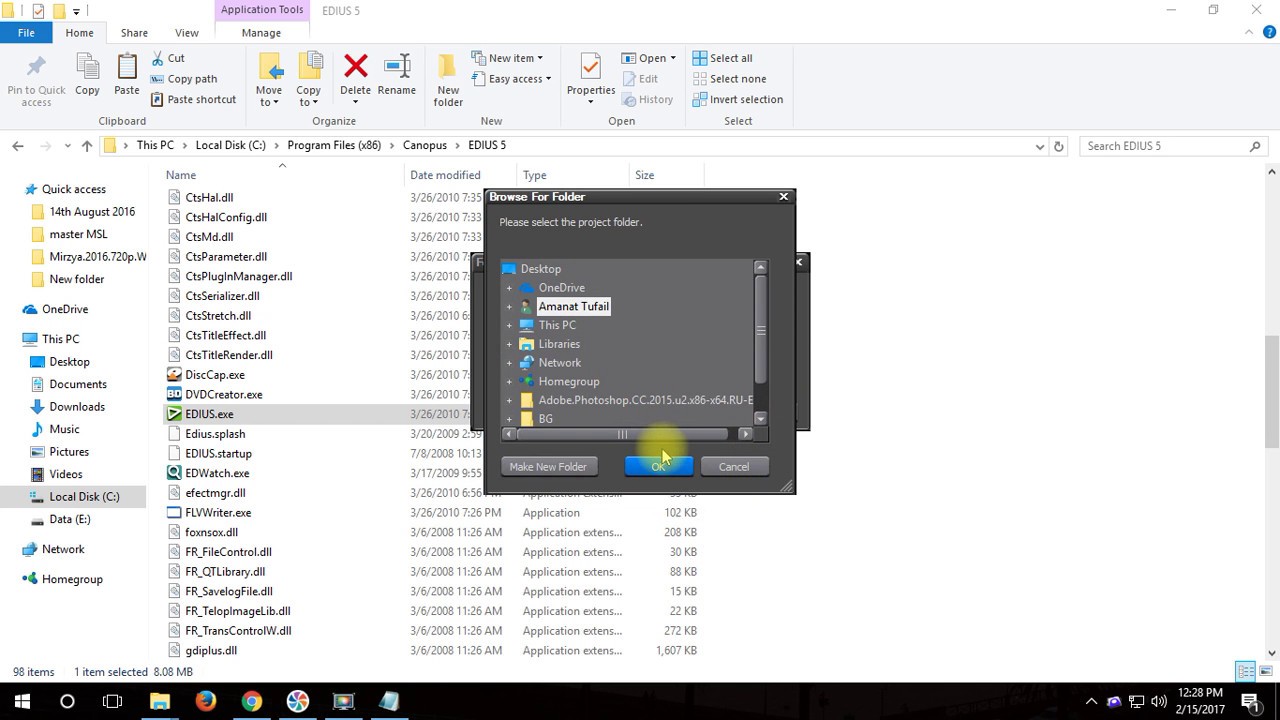Click the Back navigation arrow
Viewport: 1280px width, 720px height.
point(18,146)
